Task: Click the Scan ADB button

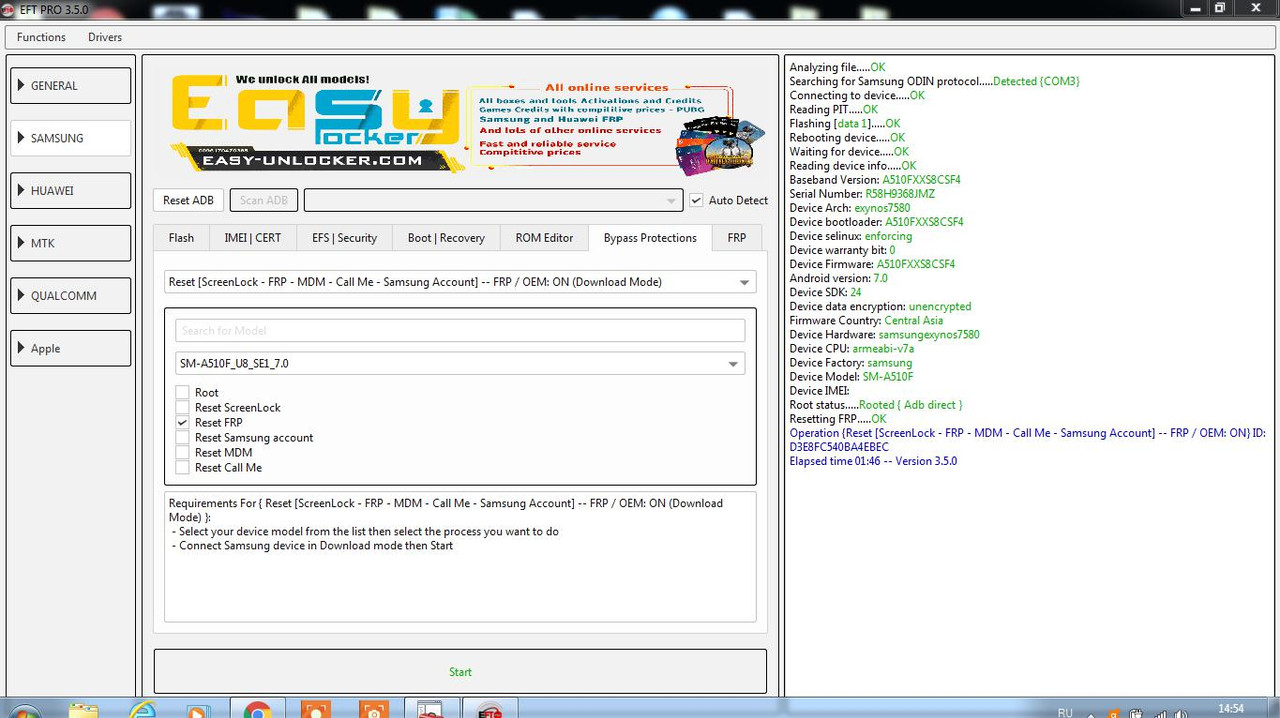Action: coord(264,200)
